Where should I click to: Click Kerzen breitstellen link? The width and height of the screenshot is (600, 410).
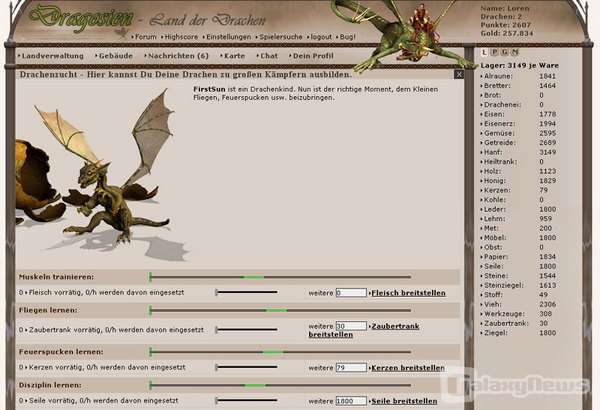(408, 368)
